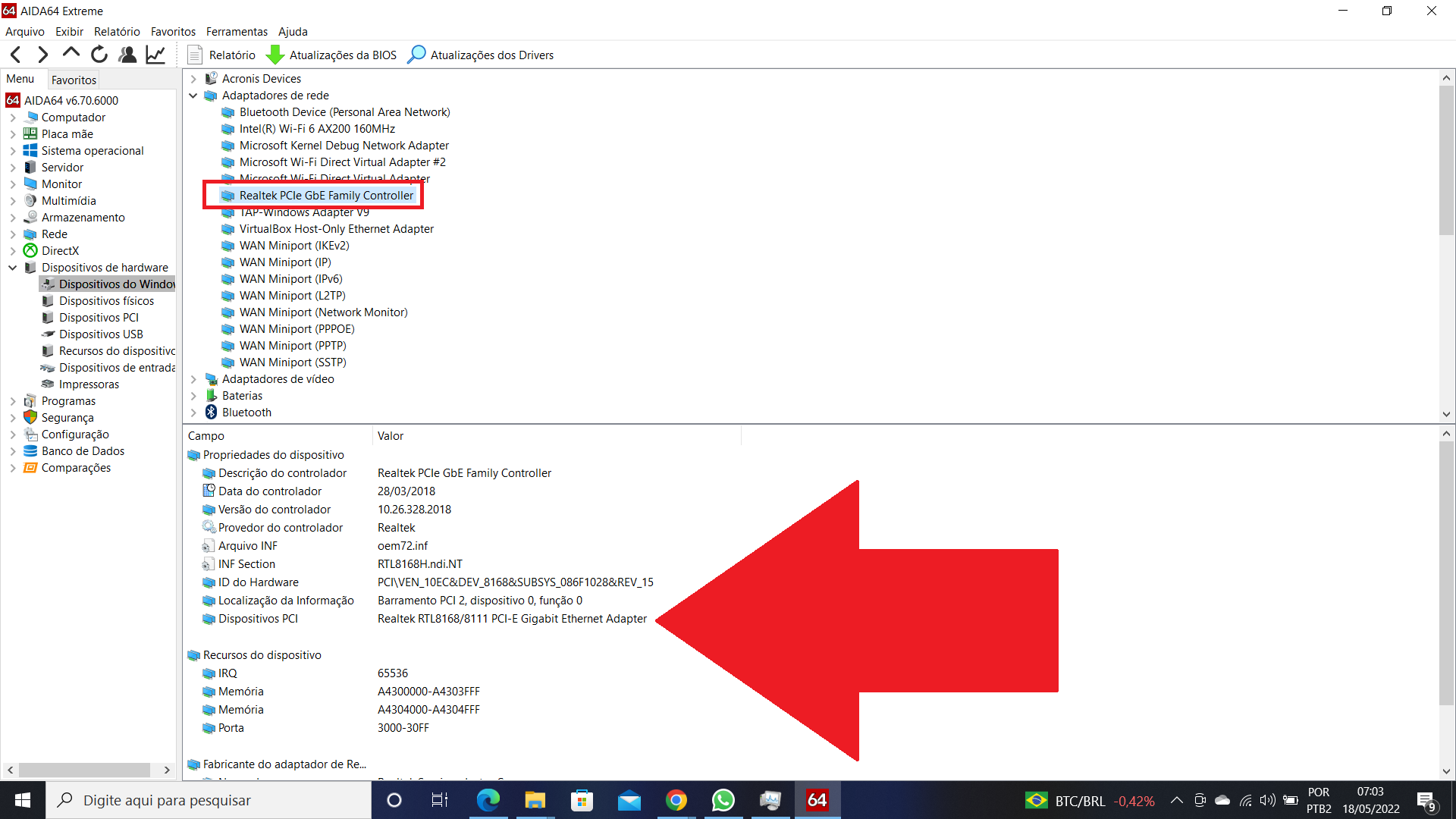Image resolution: width=1456 pixels, height=819 pixels.
Task: Click the Refresh toolbar icon
Action: coord(99,55)
